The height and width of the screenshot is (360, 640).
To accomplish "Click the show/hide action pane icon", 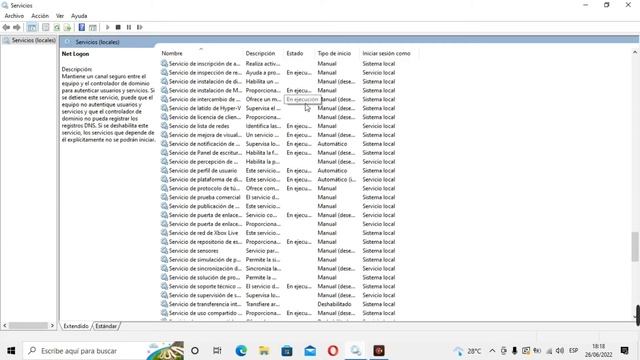I will [x=93, y=27].
